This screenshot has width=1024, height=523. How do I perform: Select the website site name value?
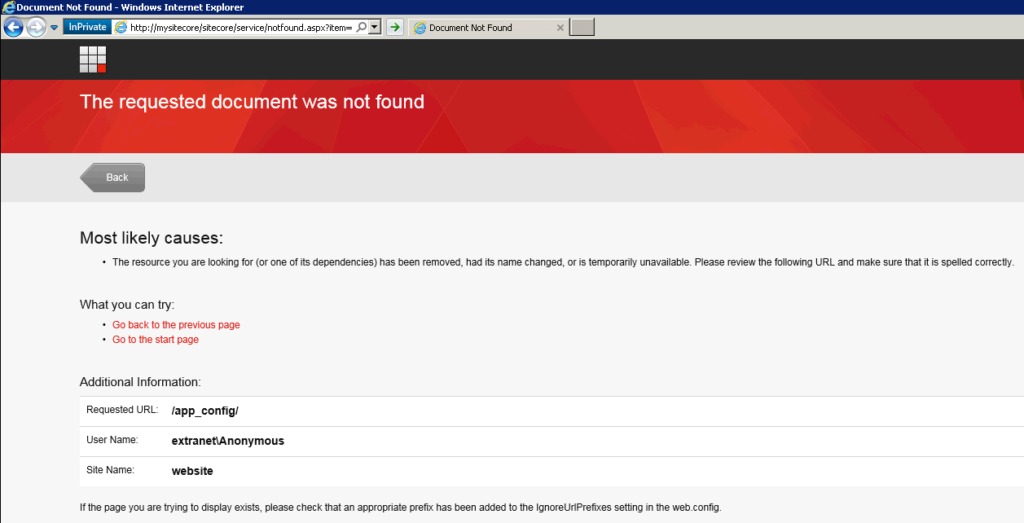tap(192, 471)
